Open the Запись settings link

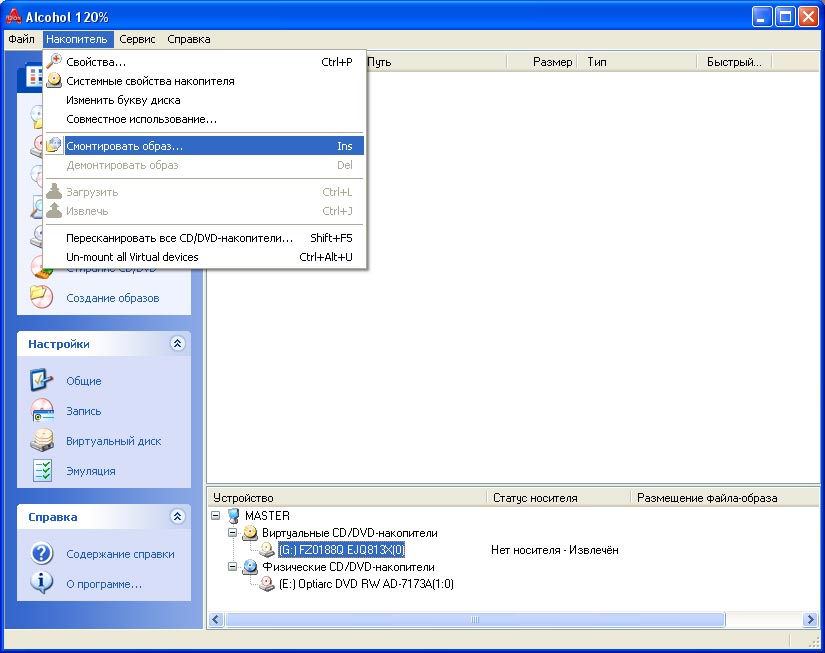pos(84,411)
